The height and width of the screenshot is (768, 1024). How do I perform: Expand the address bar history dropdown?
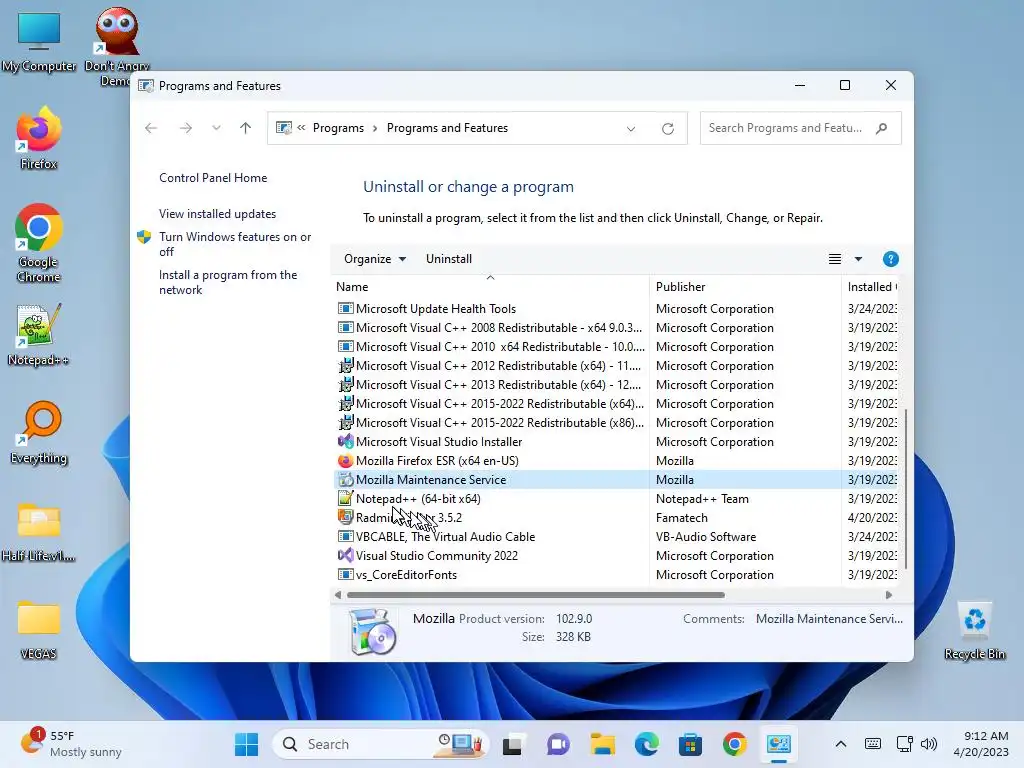631,129
